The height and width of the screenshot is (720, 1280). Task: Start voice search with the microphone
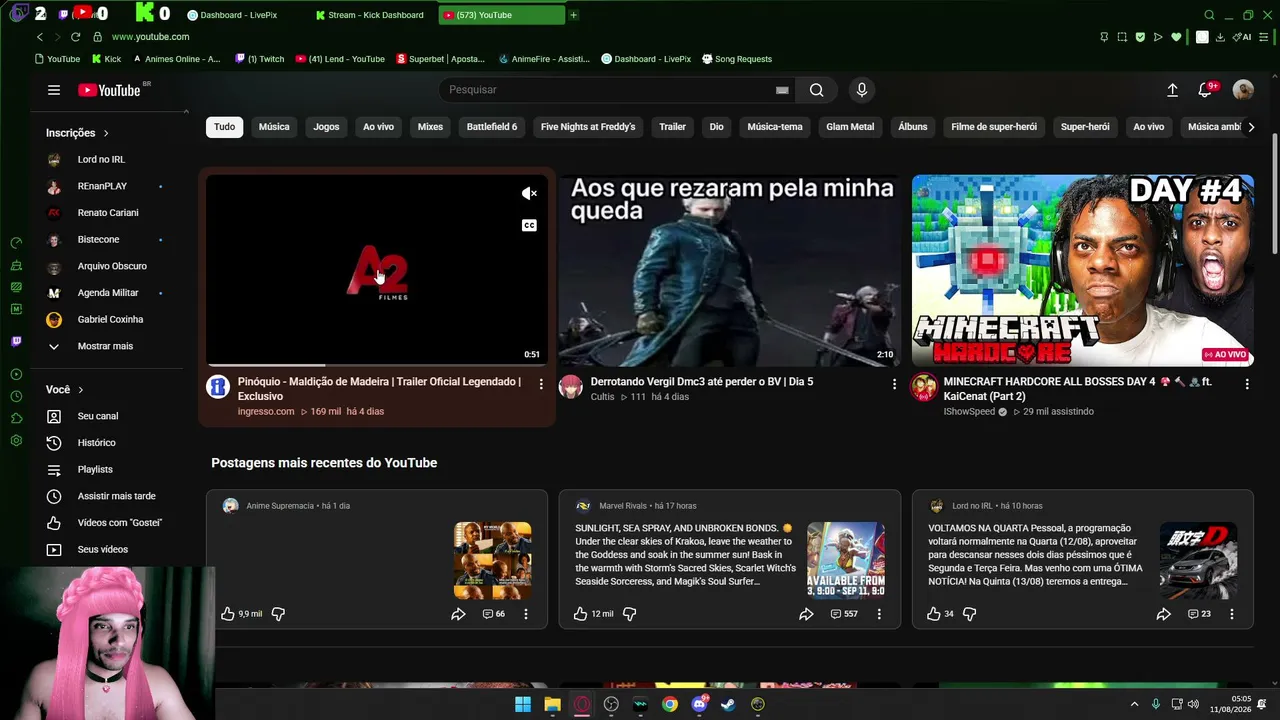[x=862, y=90]
